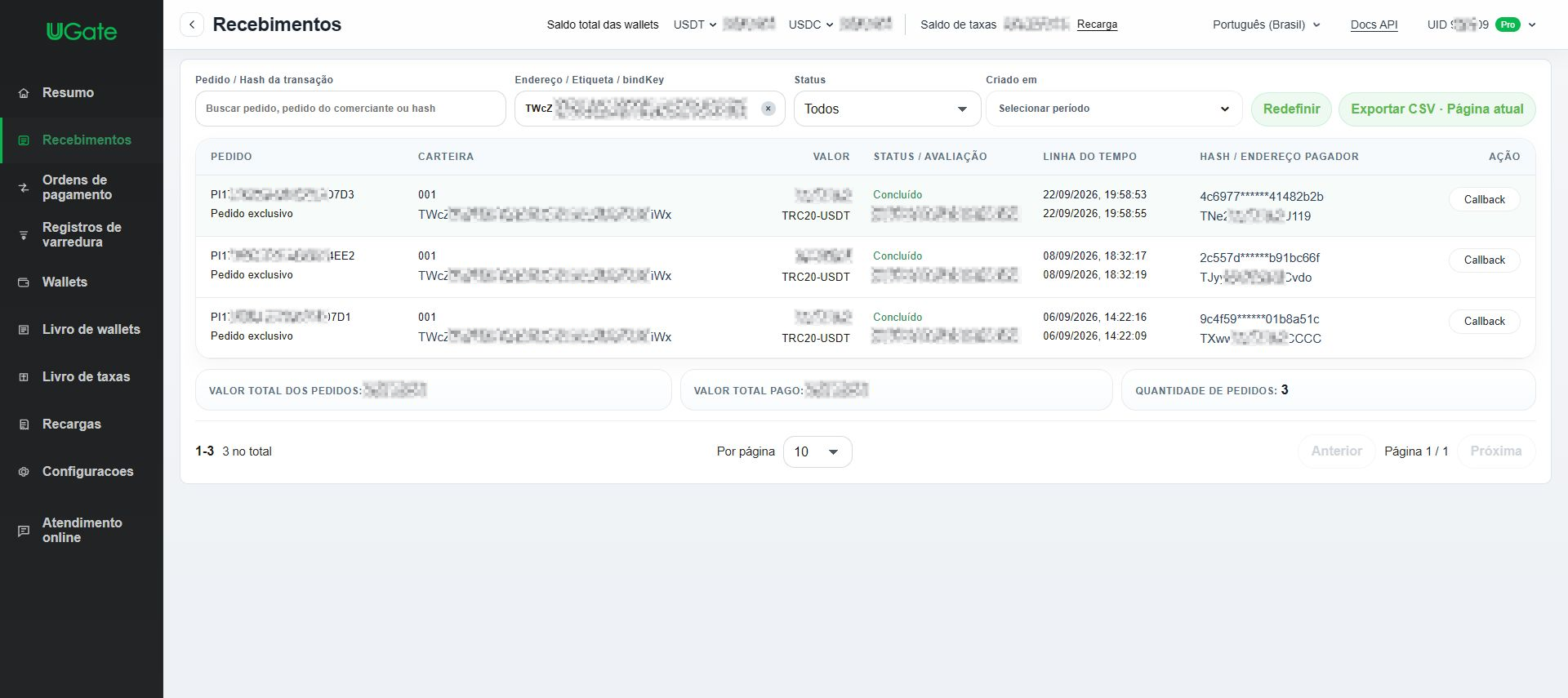
Task: Open the Português (Brasil) language selector
Action: (1266, 24)
